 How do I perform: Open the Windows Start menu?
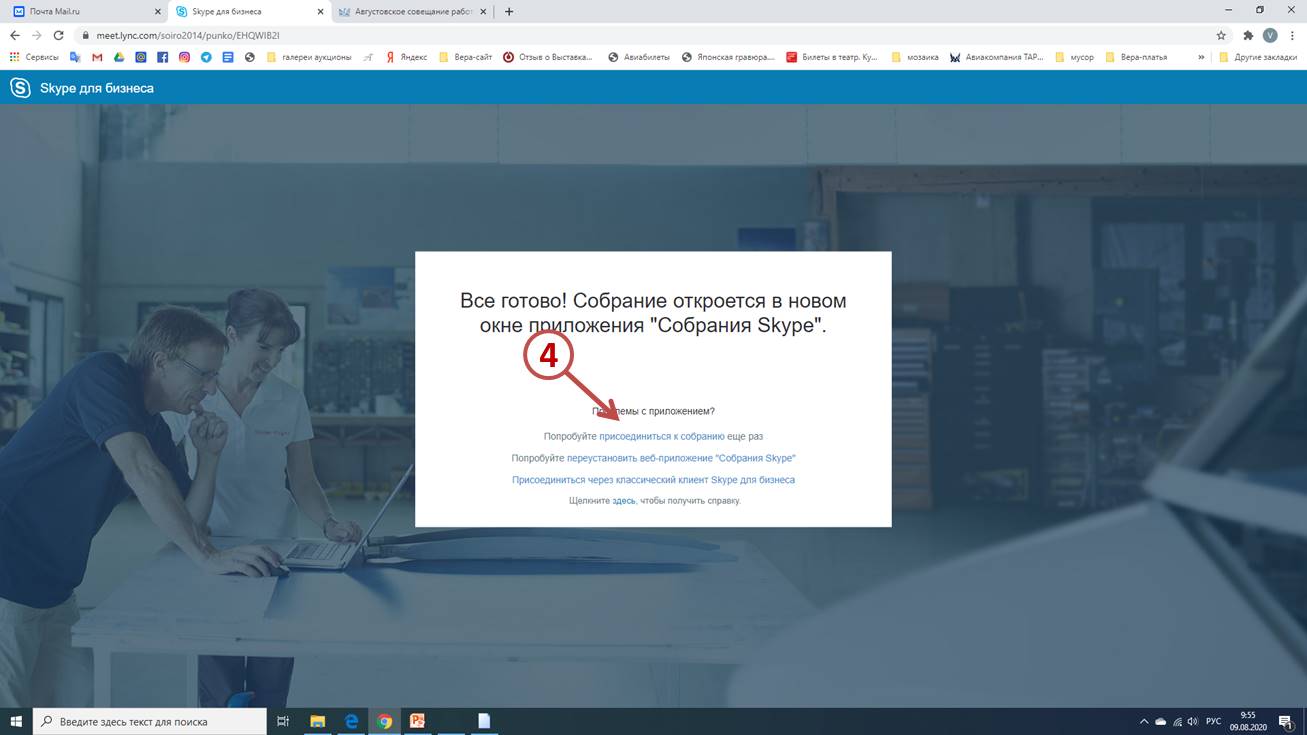15,721
